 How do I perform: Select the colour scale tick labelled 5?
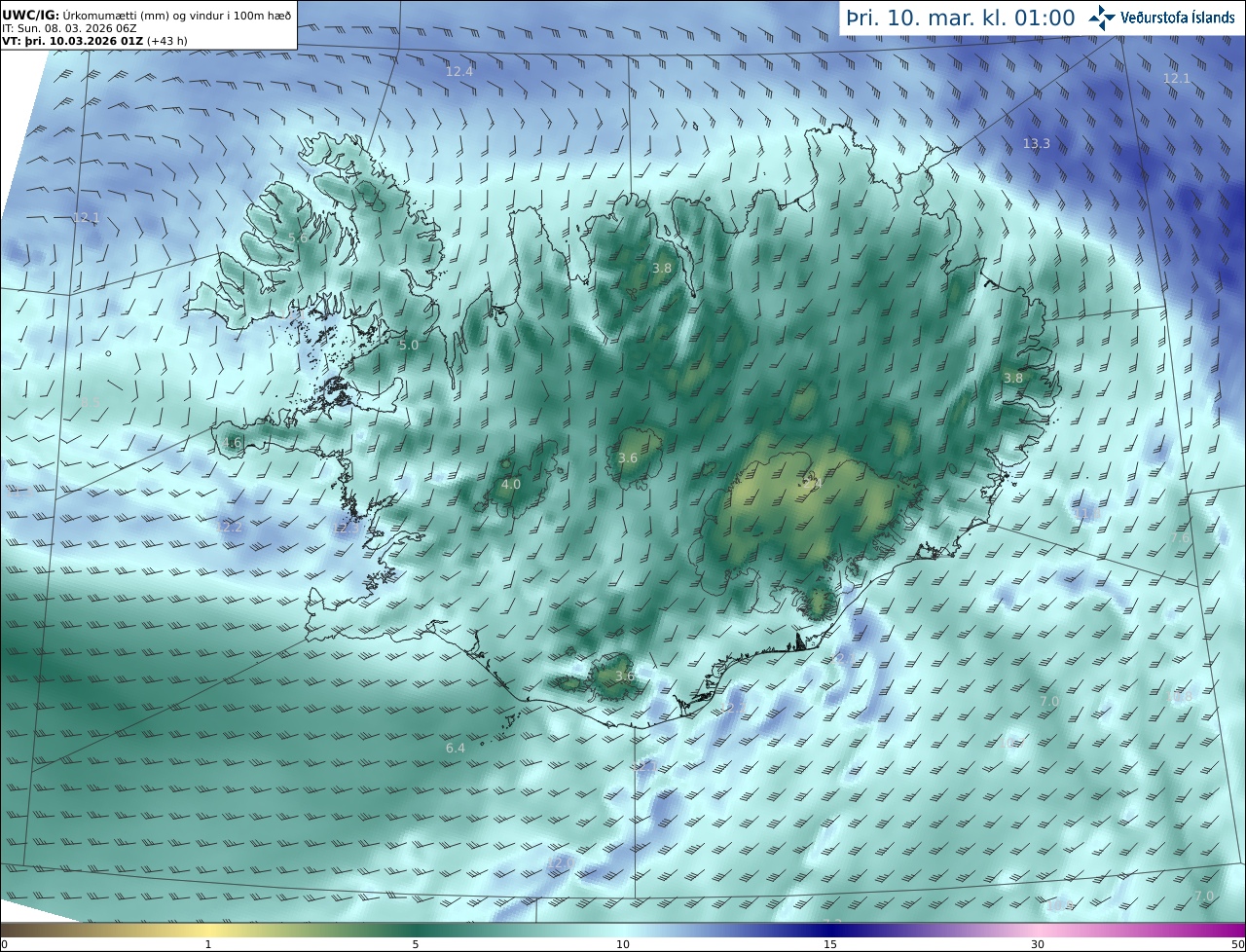tap(416, 944)
